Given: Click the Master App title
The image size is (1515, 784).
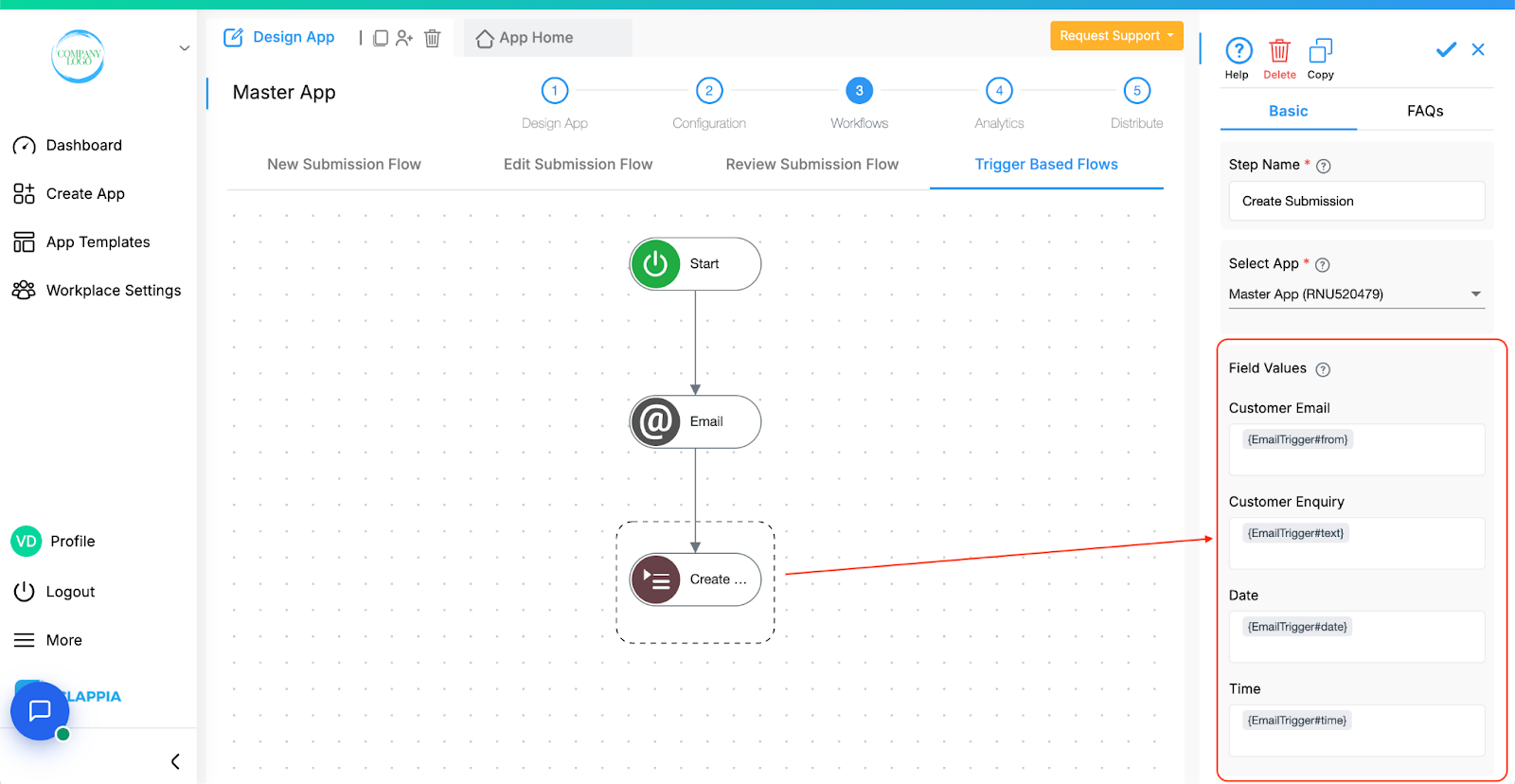Looking at the screenshot, I should click(284, 92).
